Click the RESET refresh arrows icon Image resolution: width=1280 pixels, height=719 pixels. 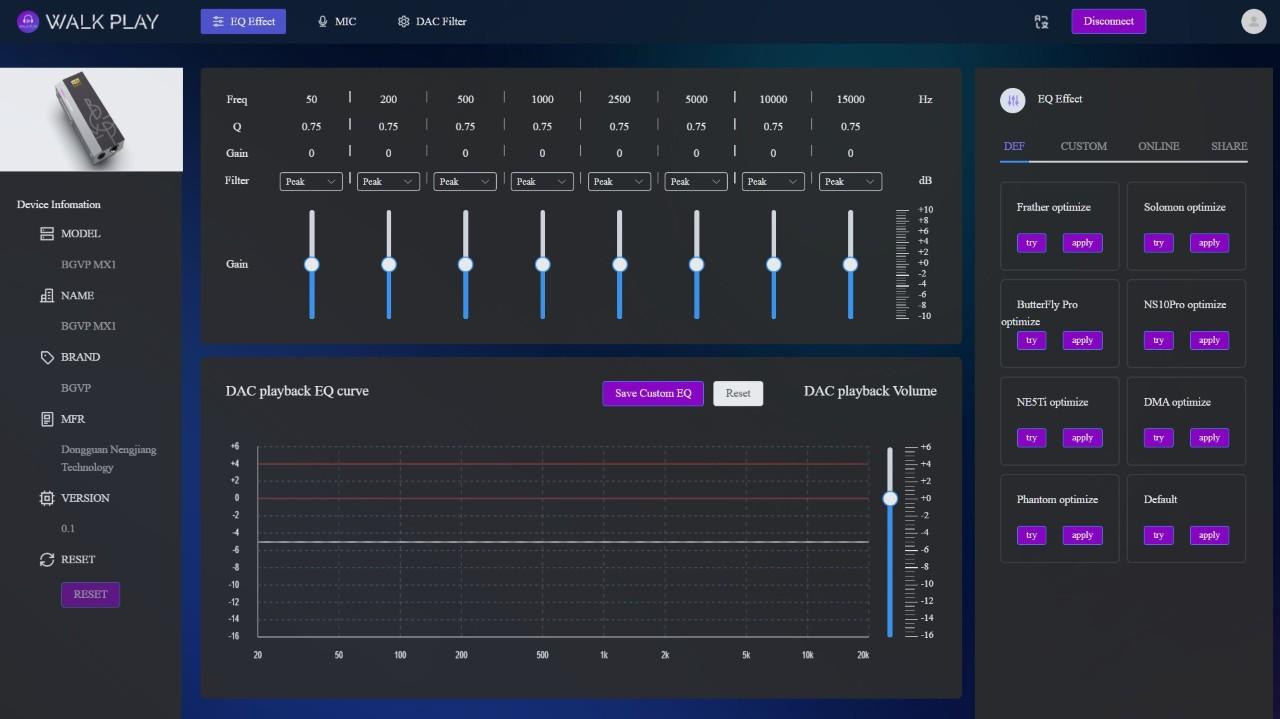[x=46, y=560]
